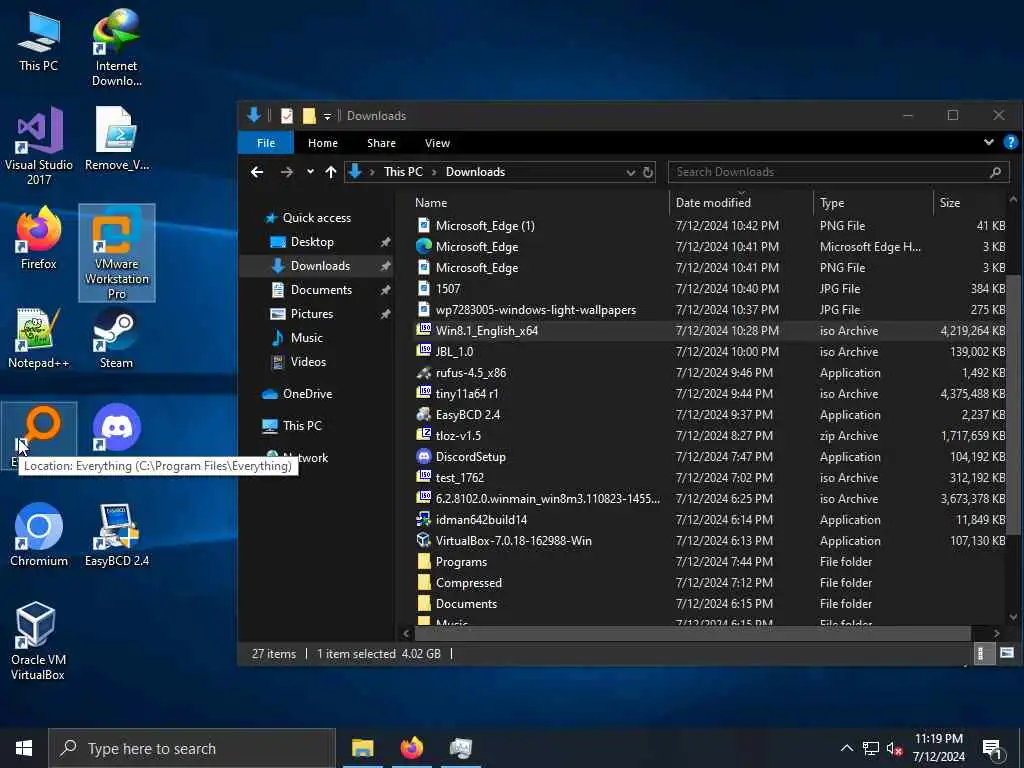Sort by Date modified column

(741, 202)
